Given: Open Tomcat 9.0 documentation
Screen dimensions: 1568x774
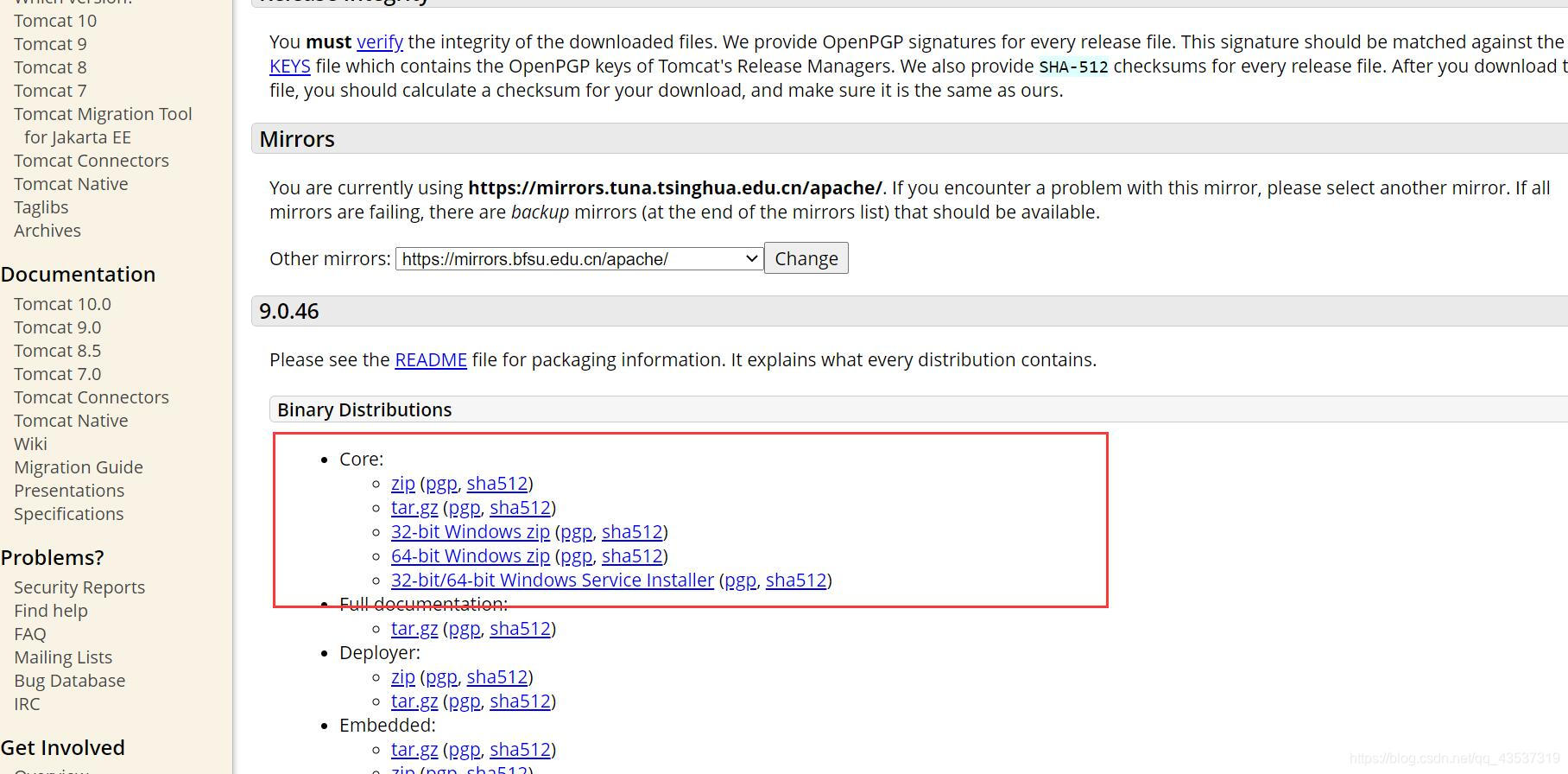Looking at the screenshot, I should tap(57, 327).
